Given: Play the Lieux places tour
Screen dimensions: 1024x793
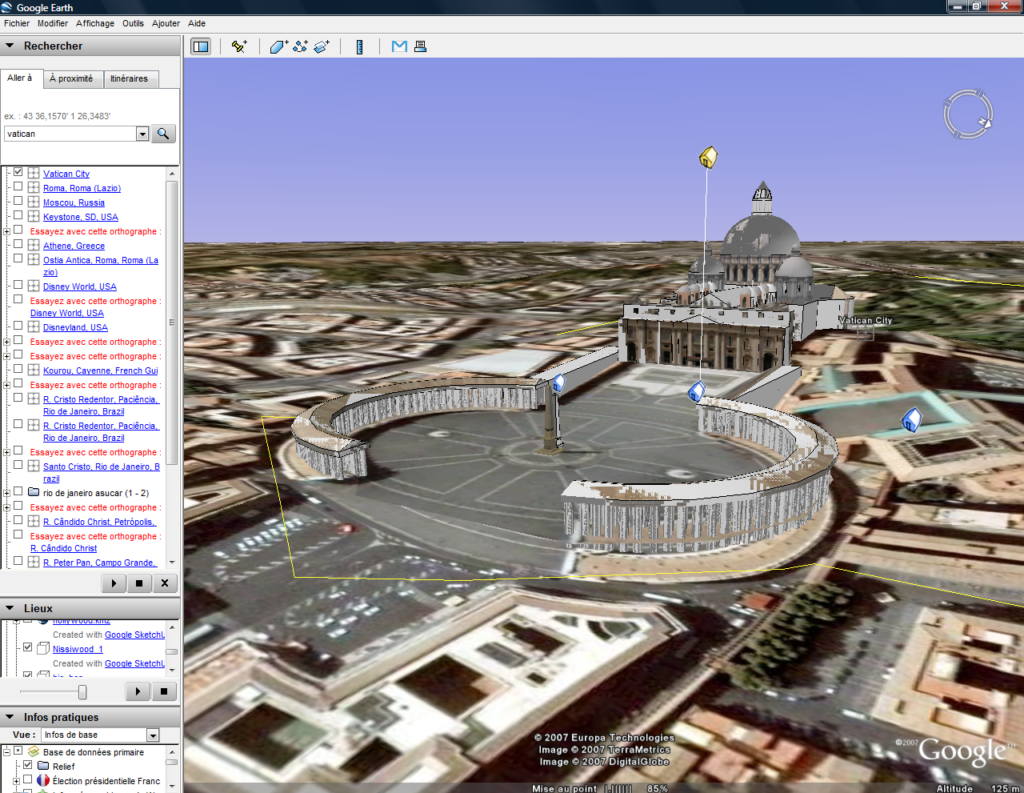Looking at the screenshot, I should tap(137, 691).
